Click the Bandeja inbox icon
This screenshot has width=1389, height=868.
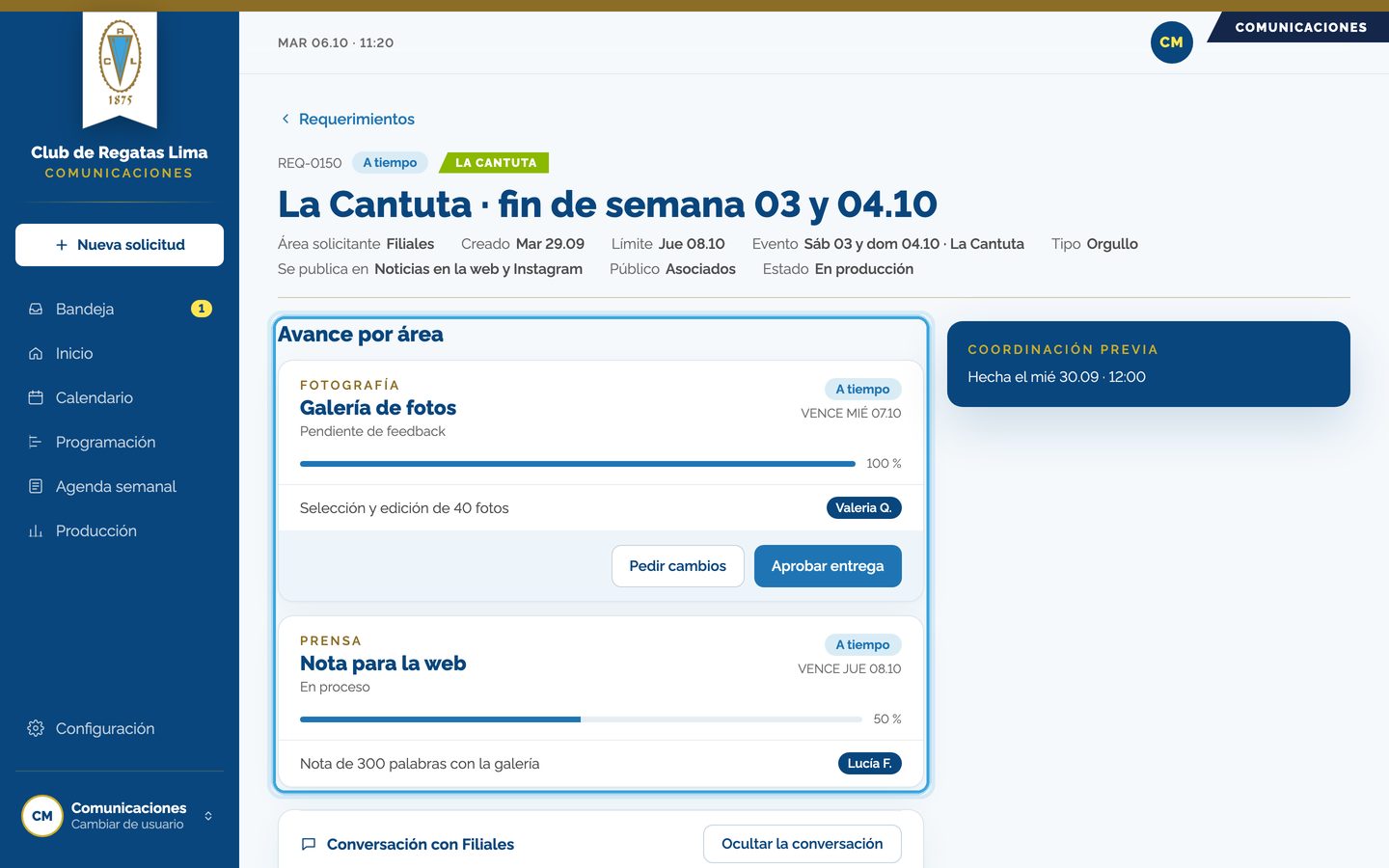[36, 309]
